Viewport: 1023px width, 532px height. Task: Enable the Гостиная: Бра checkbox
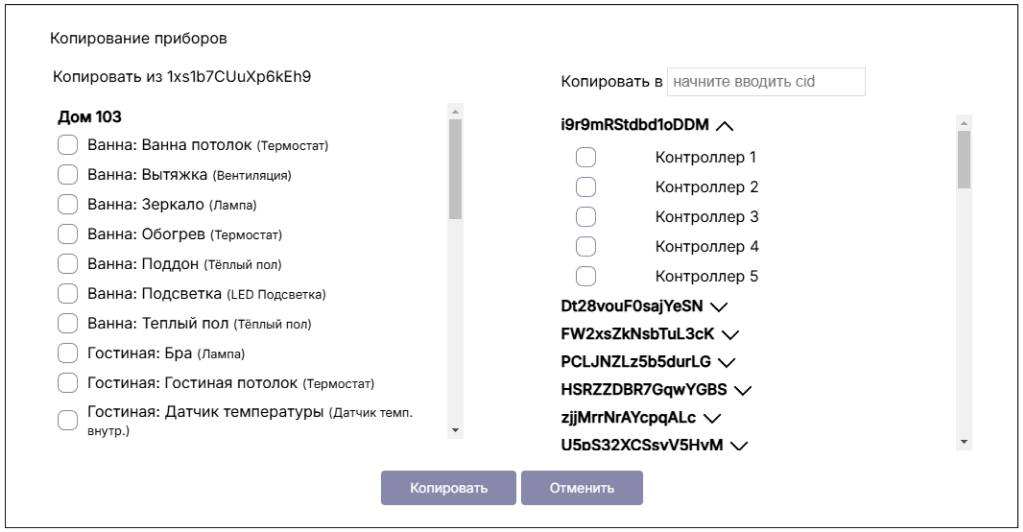(x=68, y=353)
